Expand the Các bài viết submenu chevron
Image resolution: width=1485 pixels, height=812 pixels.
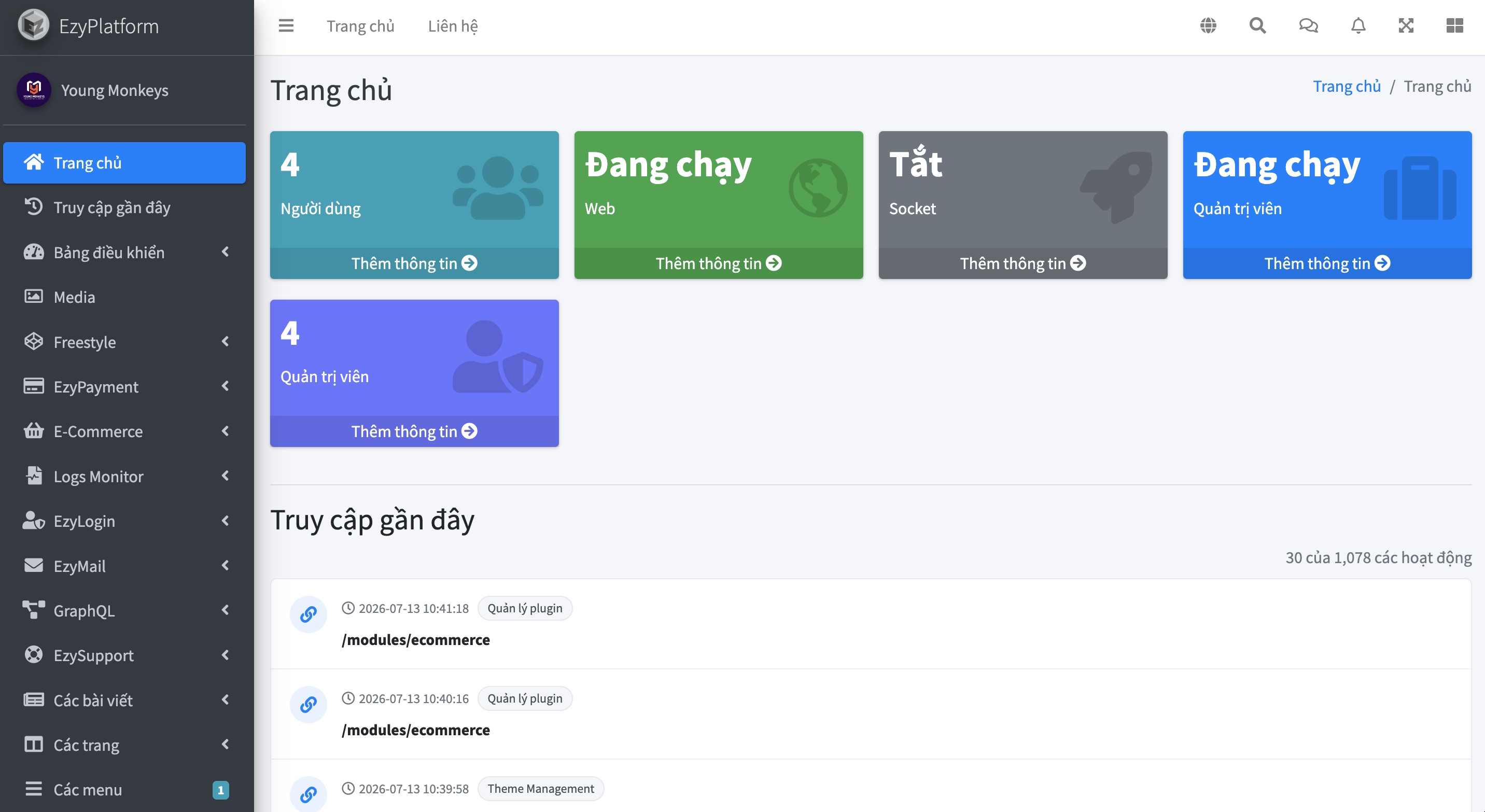226,699
